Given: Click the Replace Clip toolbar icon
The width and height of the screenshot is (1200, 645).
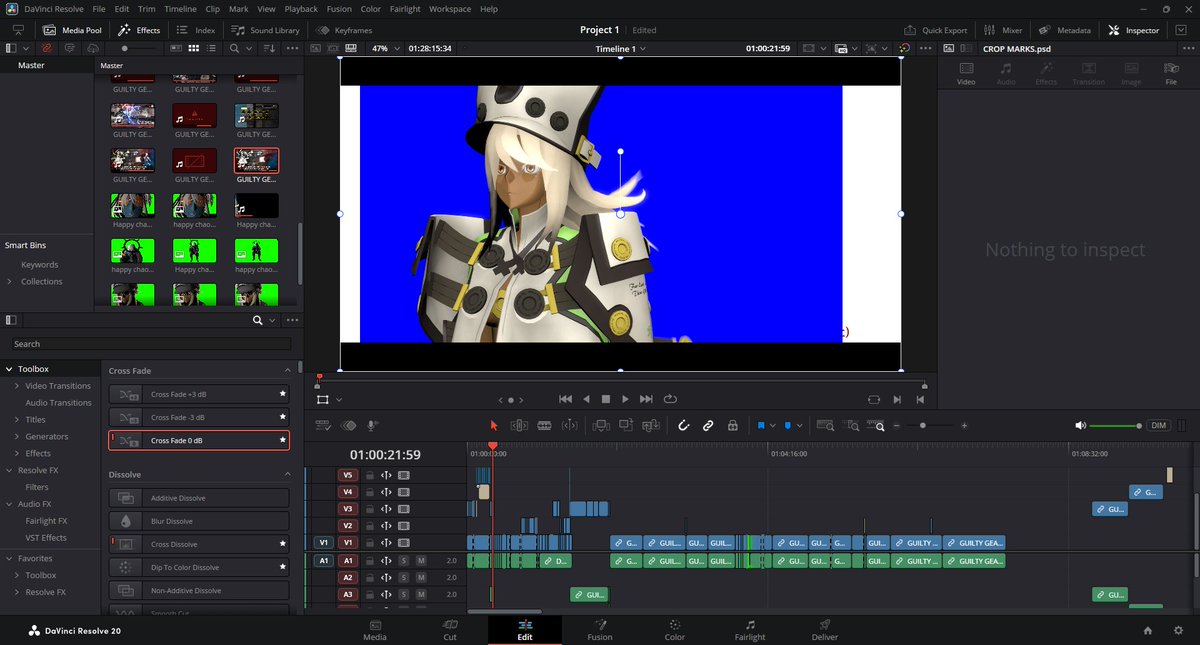Looking at the screenshot, I should click(x=651, y=425).
